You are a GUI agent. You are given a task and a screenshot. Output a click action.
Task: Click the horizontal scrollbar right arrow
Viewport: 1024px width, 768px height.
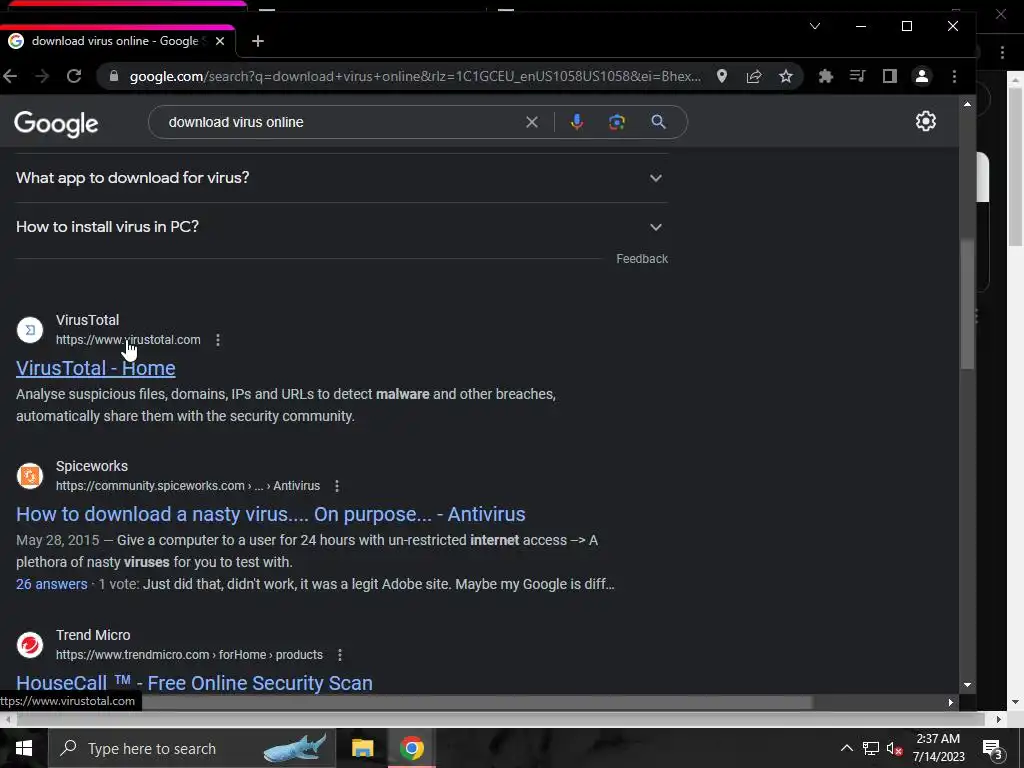pyautogui.click(x=951, y=703)
